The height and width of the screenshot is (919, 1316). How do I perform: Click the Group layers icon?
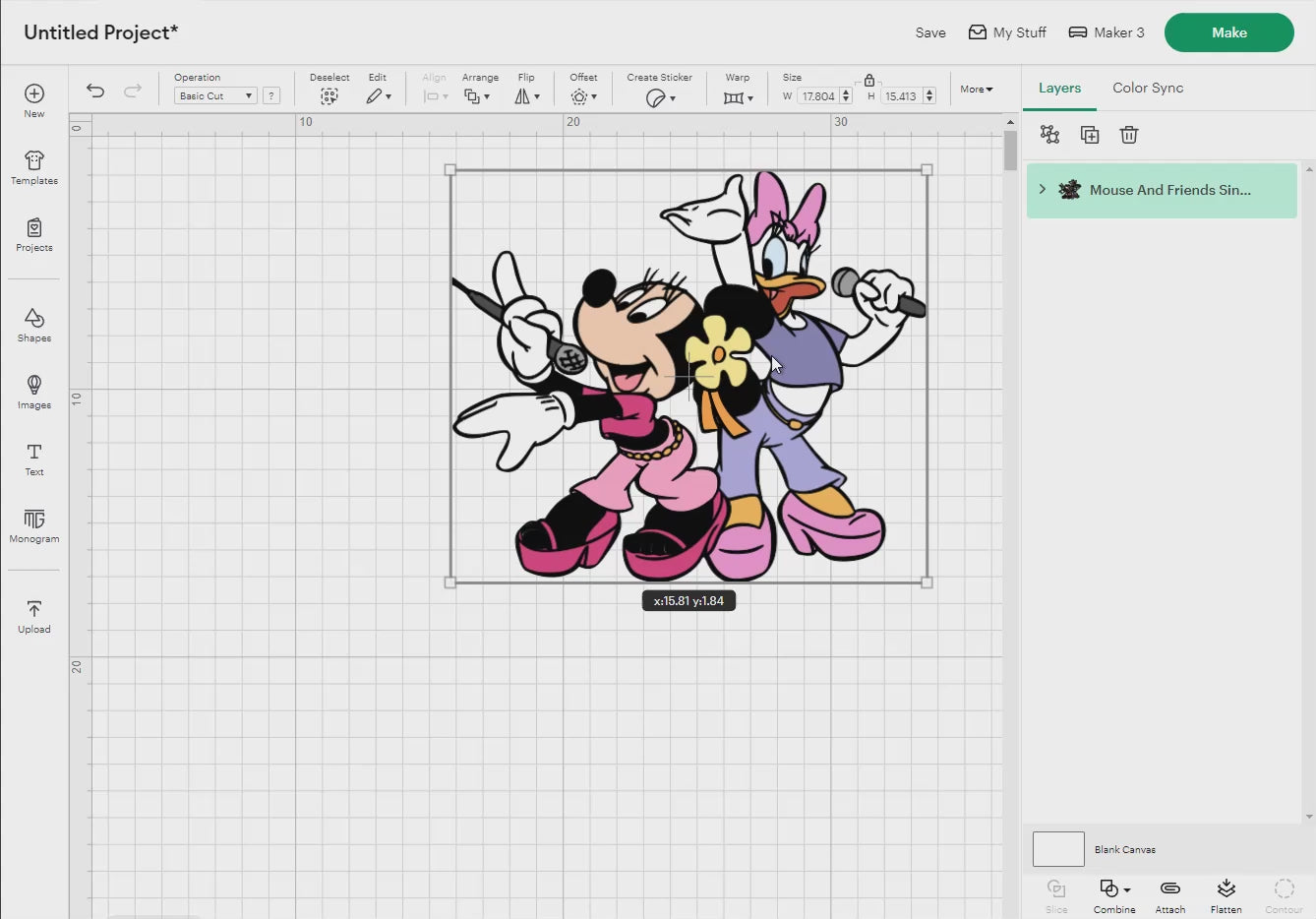1050,135
